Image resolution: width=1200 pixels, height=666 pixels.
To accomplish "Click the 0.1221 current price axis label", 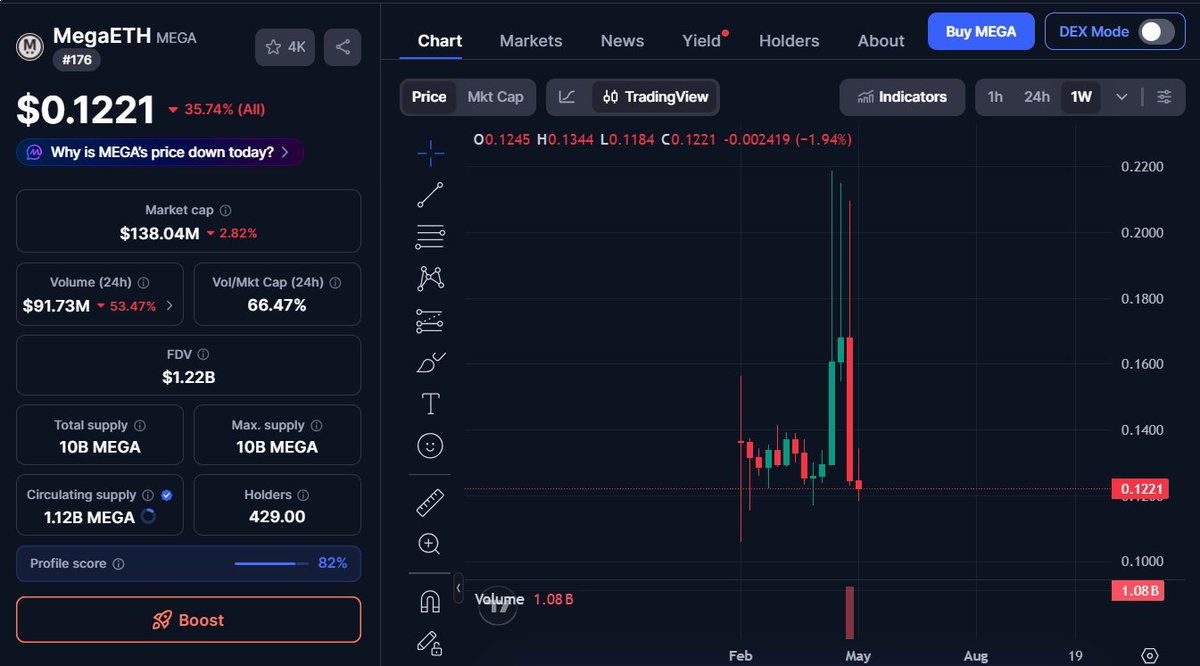I will tap(1140, 489).
